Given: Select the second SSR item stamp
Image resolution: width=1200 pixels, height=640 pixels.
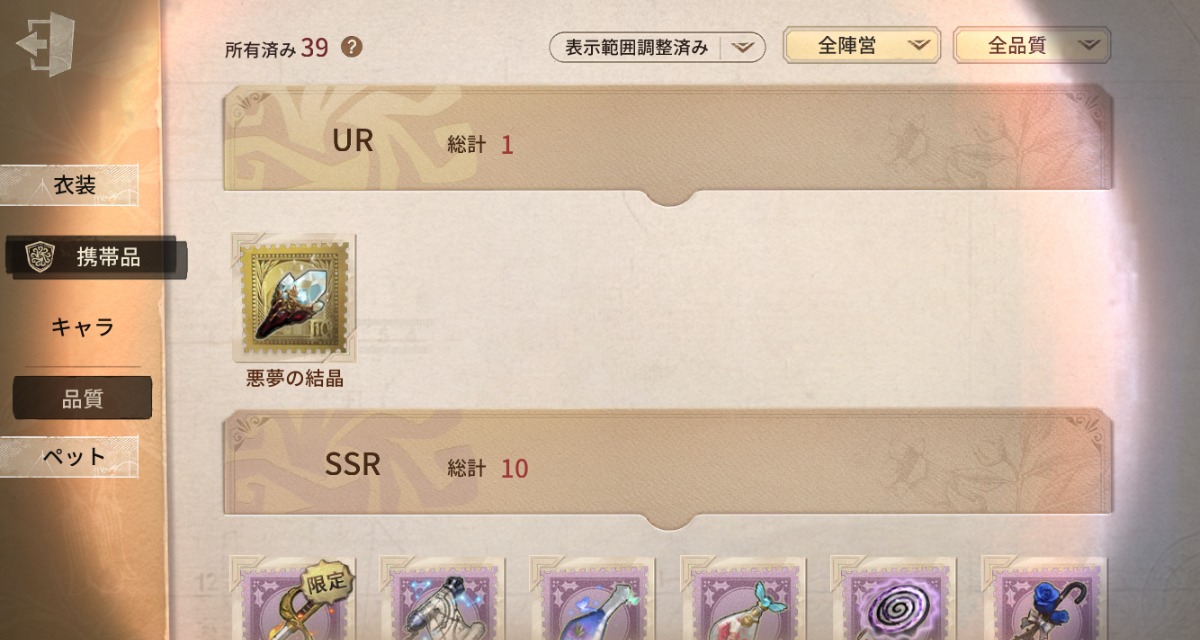Looking at the screenshot, I should pyautogui.click(x=442, y=599).
